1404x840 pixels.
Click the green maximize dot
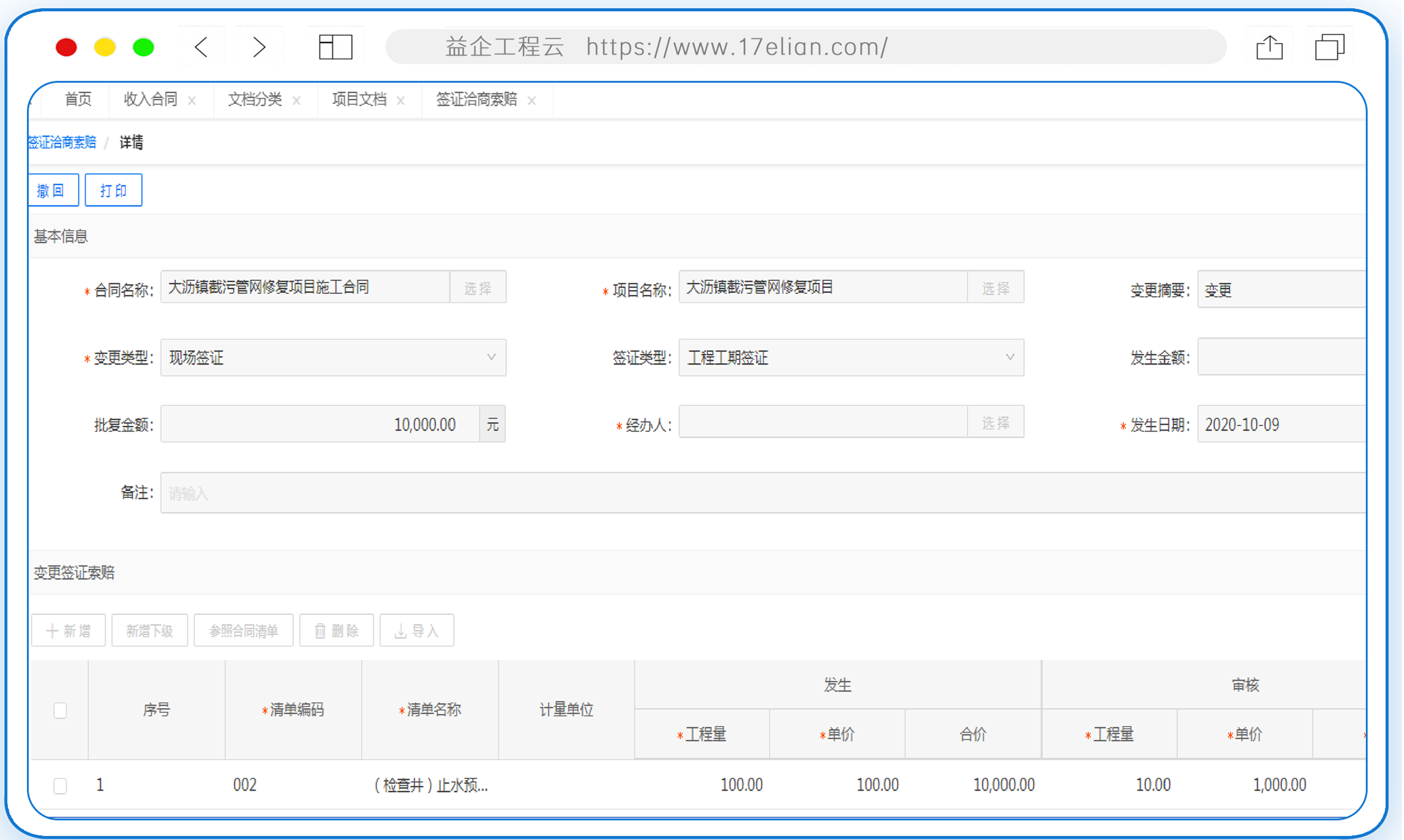(x=143, y=47)
